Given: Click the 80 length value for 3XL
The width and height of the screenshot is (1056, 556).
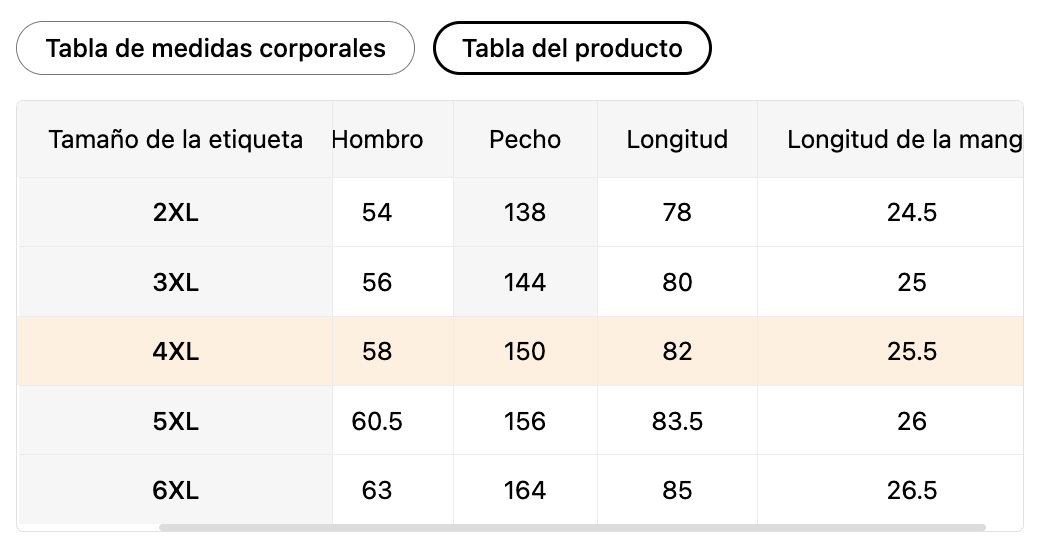Looking at the screenshot, I should tap(677, 282).
